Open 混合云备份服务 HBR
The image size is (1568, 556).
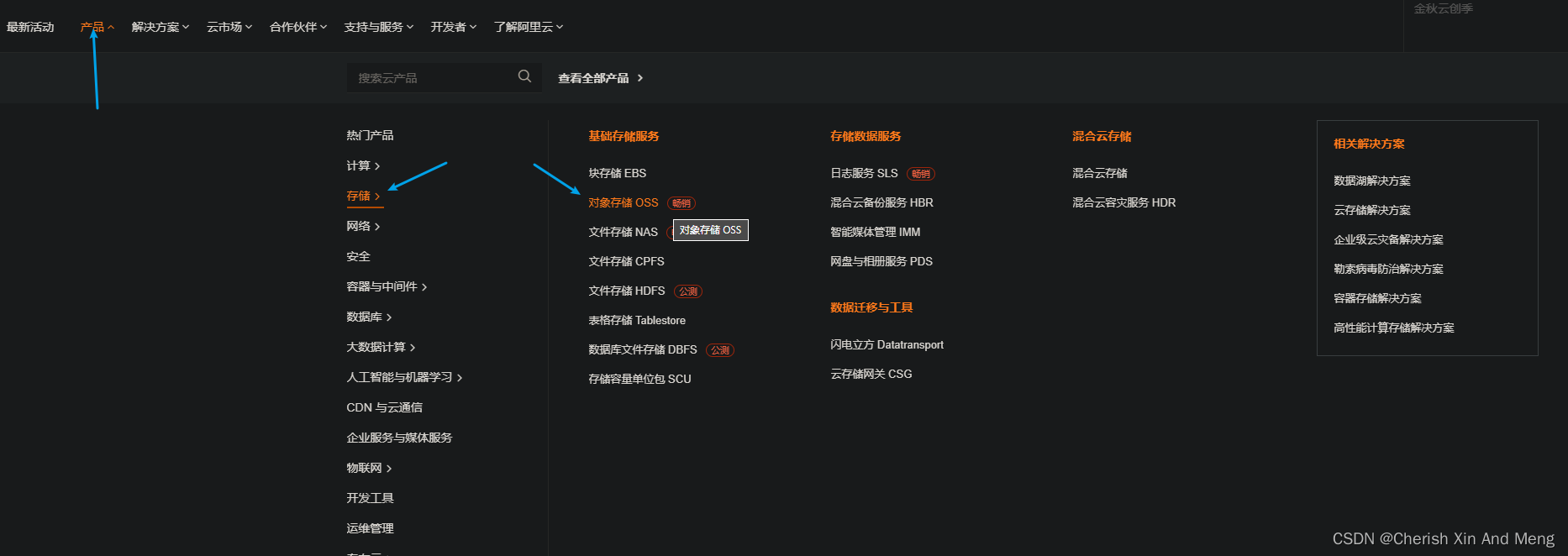click(x=881, y=202)
